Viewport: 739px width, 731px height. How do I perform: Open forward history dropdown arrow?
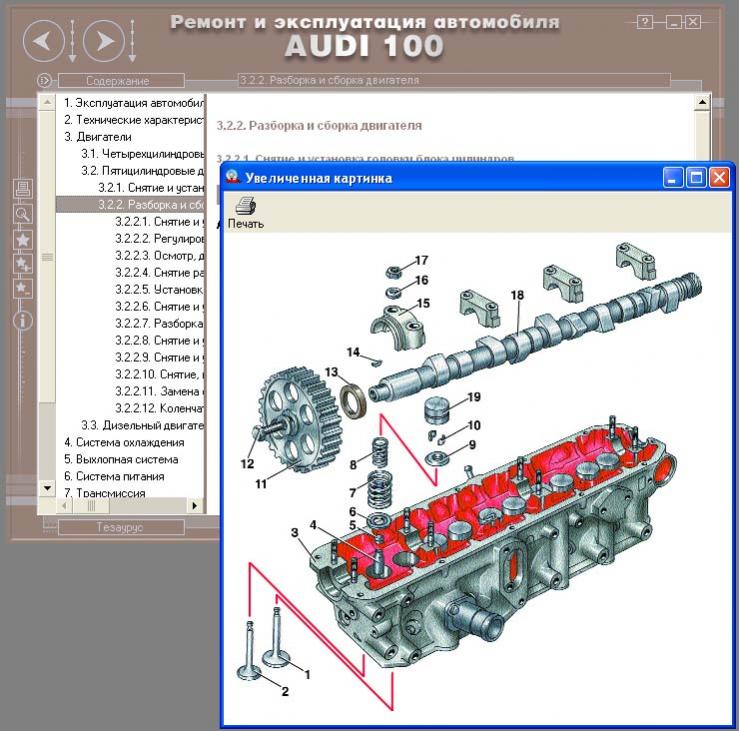click(132, 41)
